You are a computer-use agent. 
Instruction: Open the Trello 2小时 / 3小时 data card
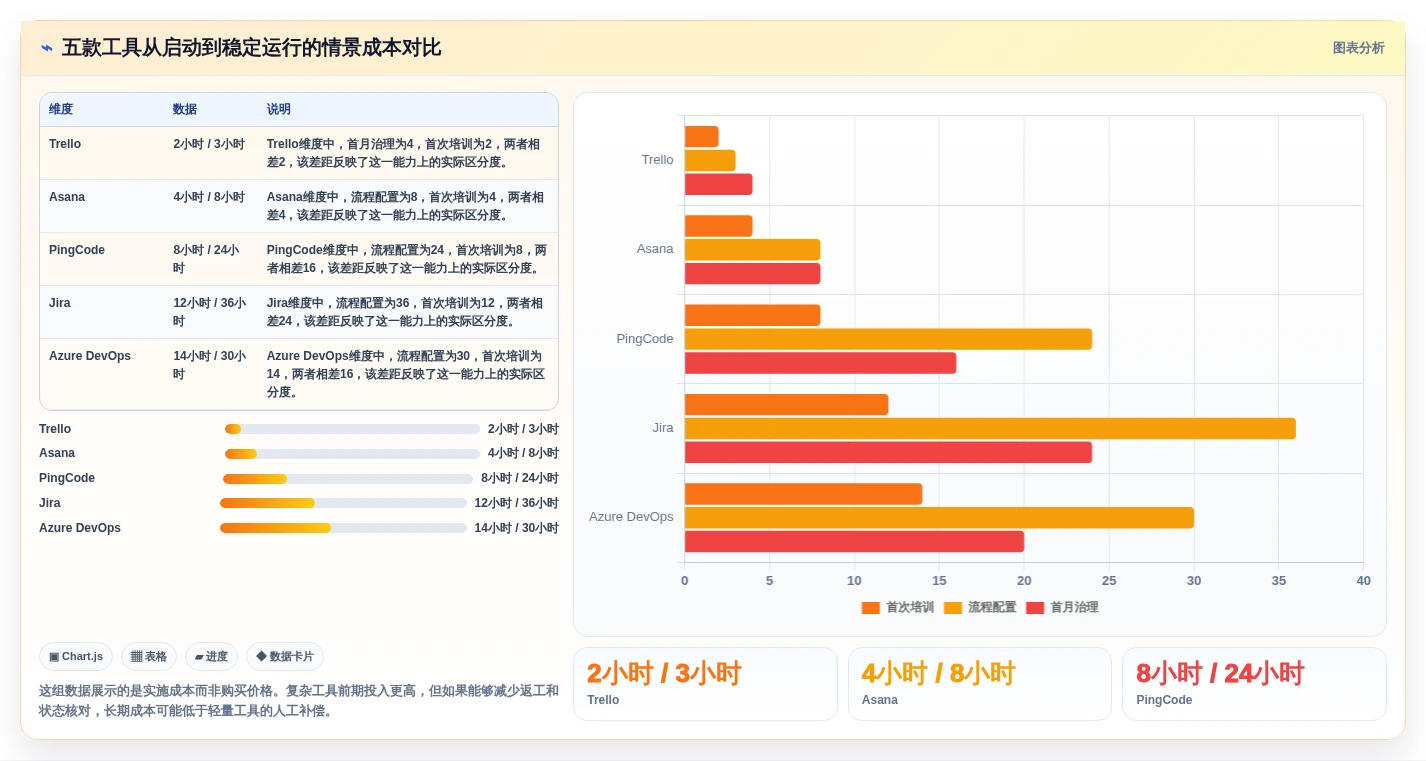click(705, 684)
